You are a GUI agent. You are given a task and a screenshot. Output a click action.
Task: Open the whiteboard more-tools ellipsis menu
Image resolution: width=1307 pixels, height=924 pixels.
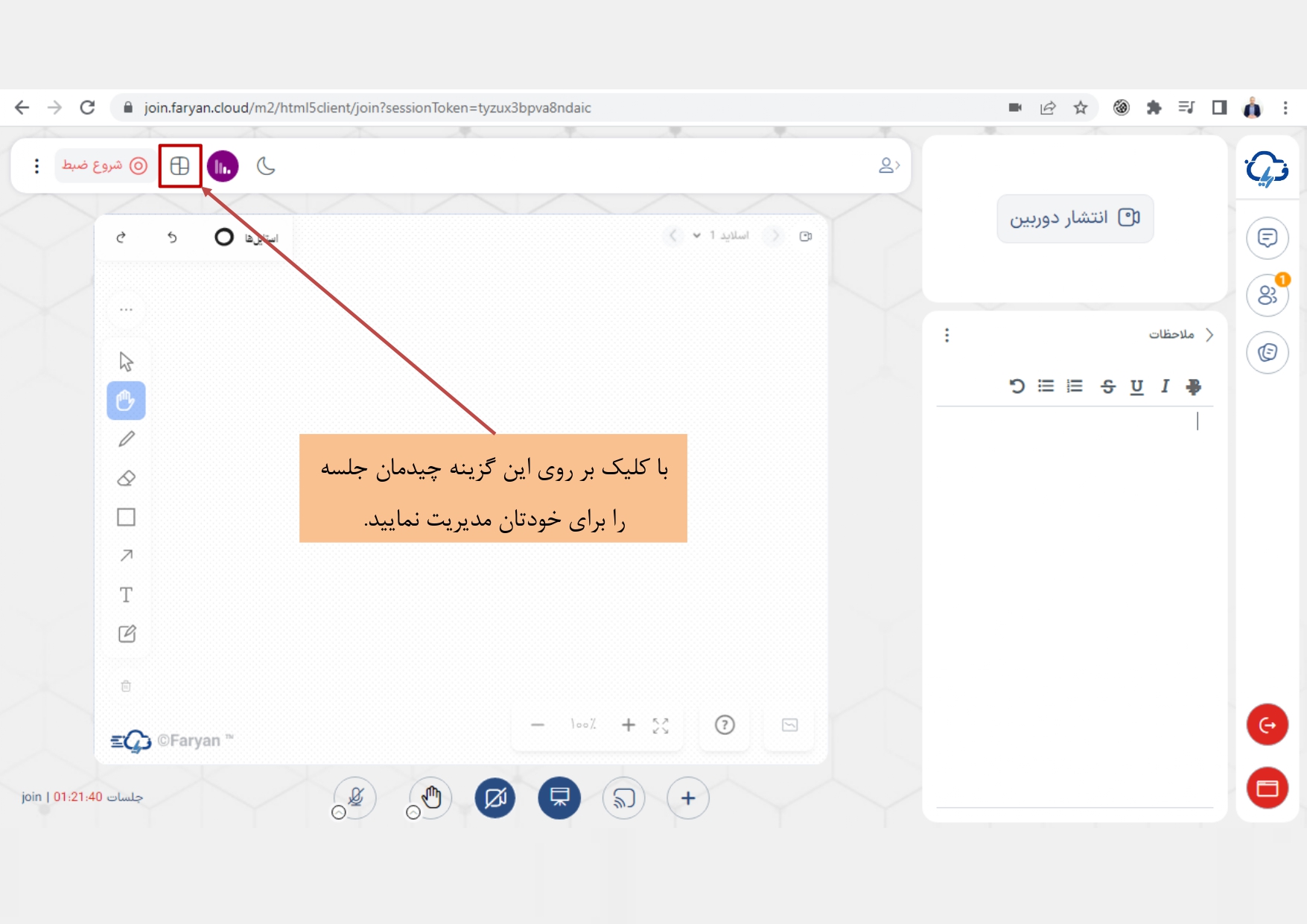click(127, 310)
